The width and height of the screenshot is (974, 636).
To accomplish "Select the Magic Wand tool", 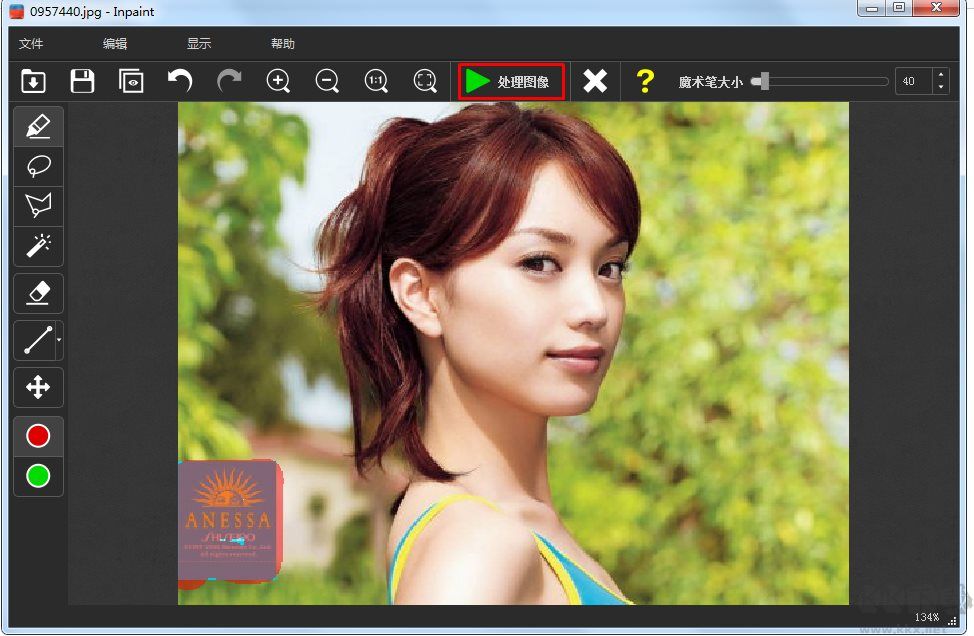I will pyautogui.click(x=37, y=246).
